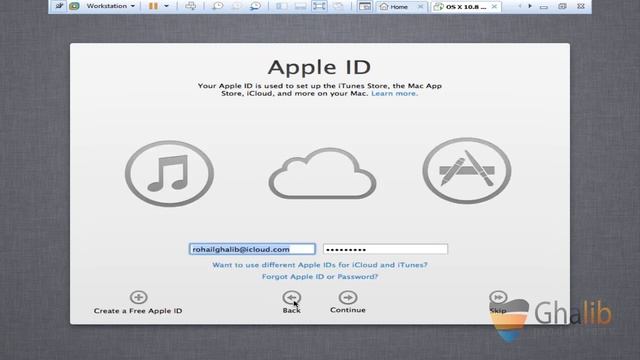Click the next tab arrow in VMware toolbar
The width and height of the screenshot is (640, 360).
(530, 6)
